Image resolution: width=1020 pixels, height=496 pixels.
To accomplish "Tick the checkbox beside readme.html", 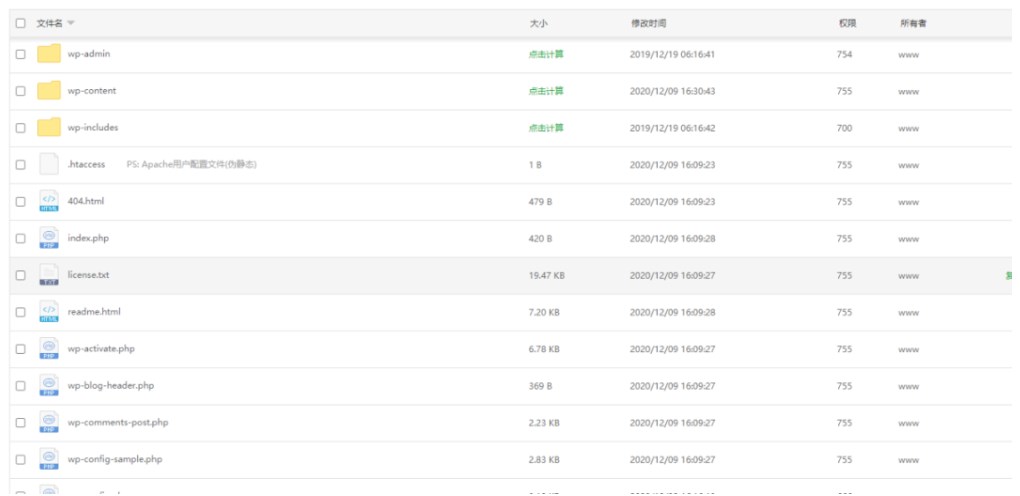I will point(21,312).
